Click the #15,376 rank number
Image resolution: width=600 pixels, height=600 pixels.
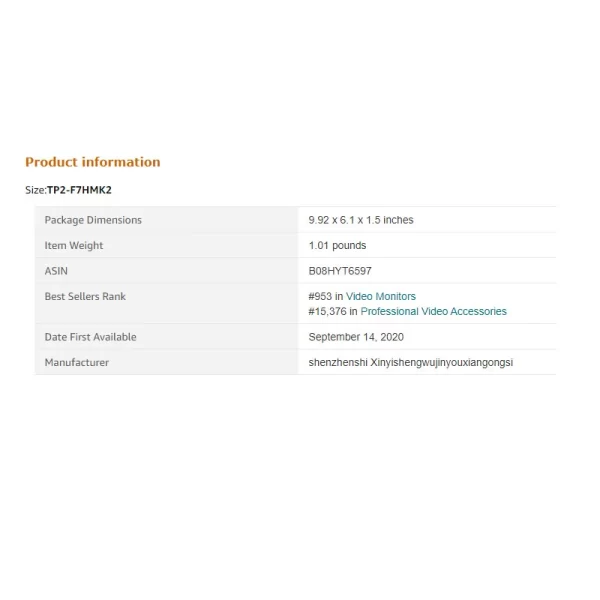(327, 312)
